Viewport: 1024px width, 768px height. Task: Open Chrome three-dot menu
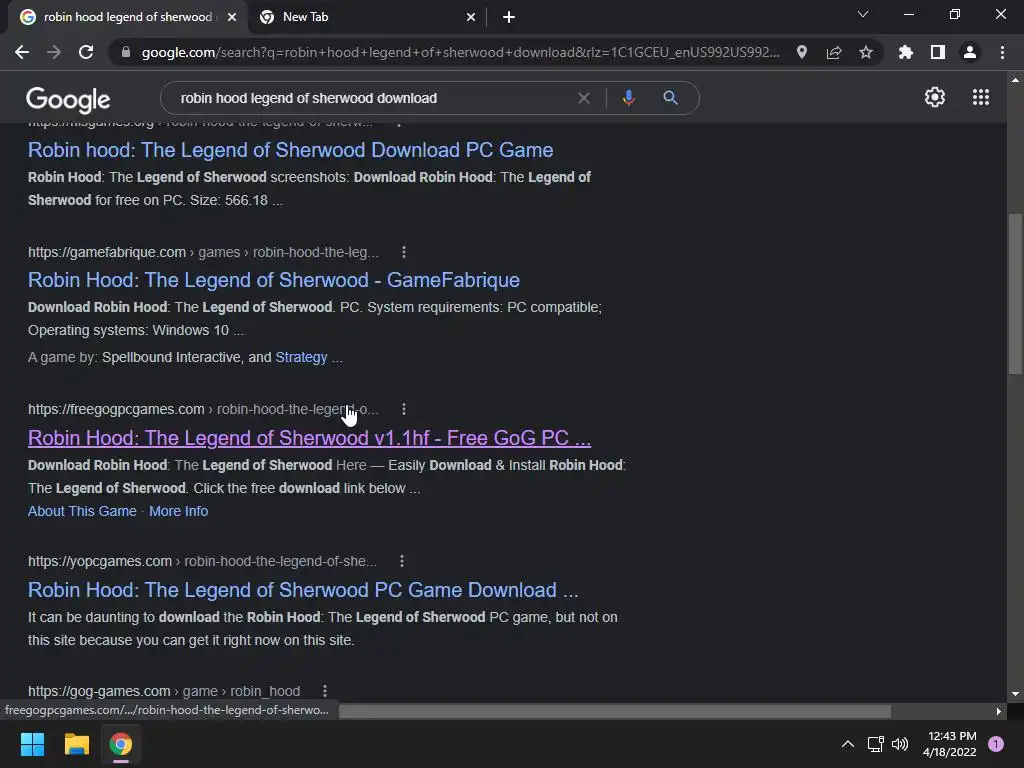tap(1002, 52)
